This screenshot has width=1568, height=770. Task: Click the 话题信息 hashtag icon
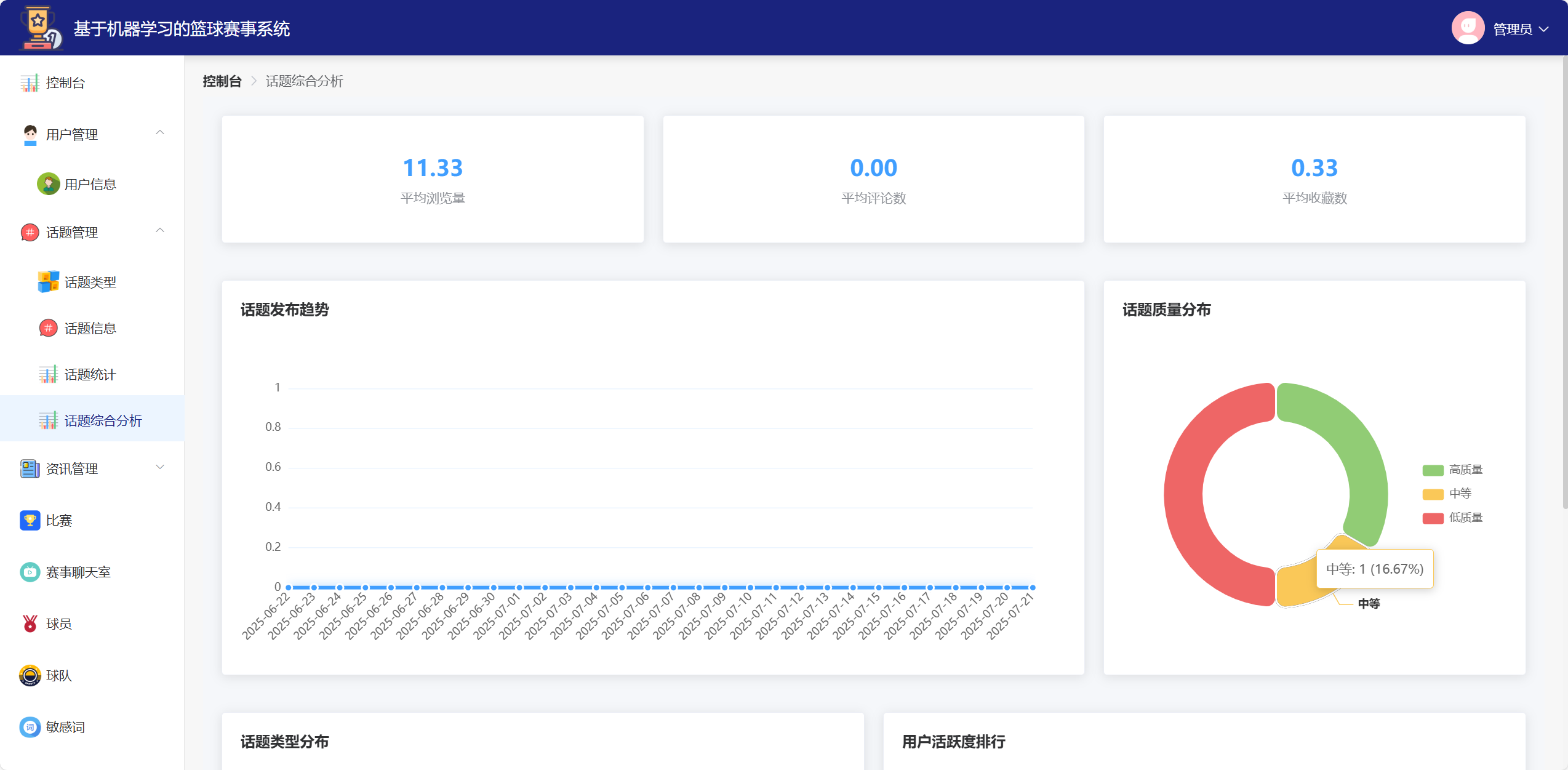[48, 328]
